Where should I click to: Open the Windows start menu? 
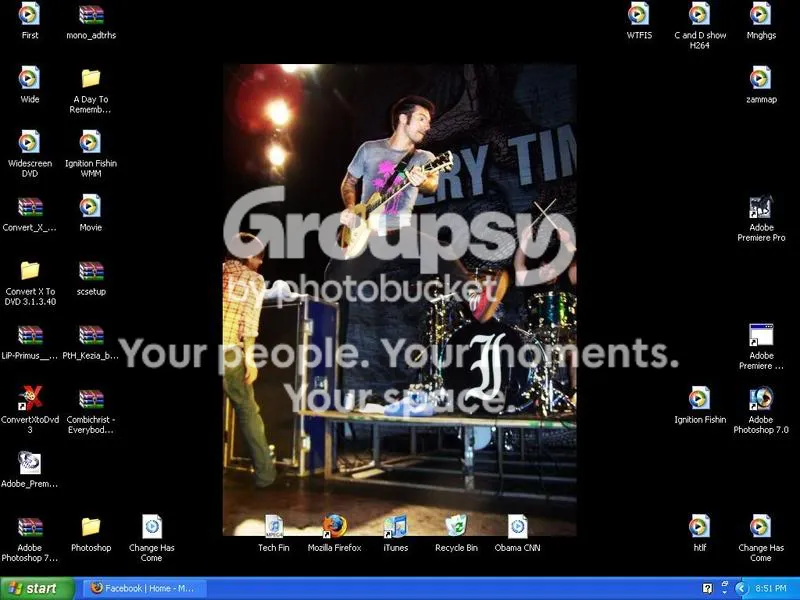tap(37, 588)
